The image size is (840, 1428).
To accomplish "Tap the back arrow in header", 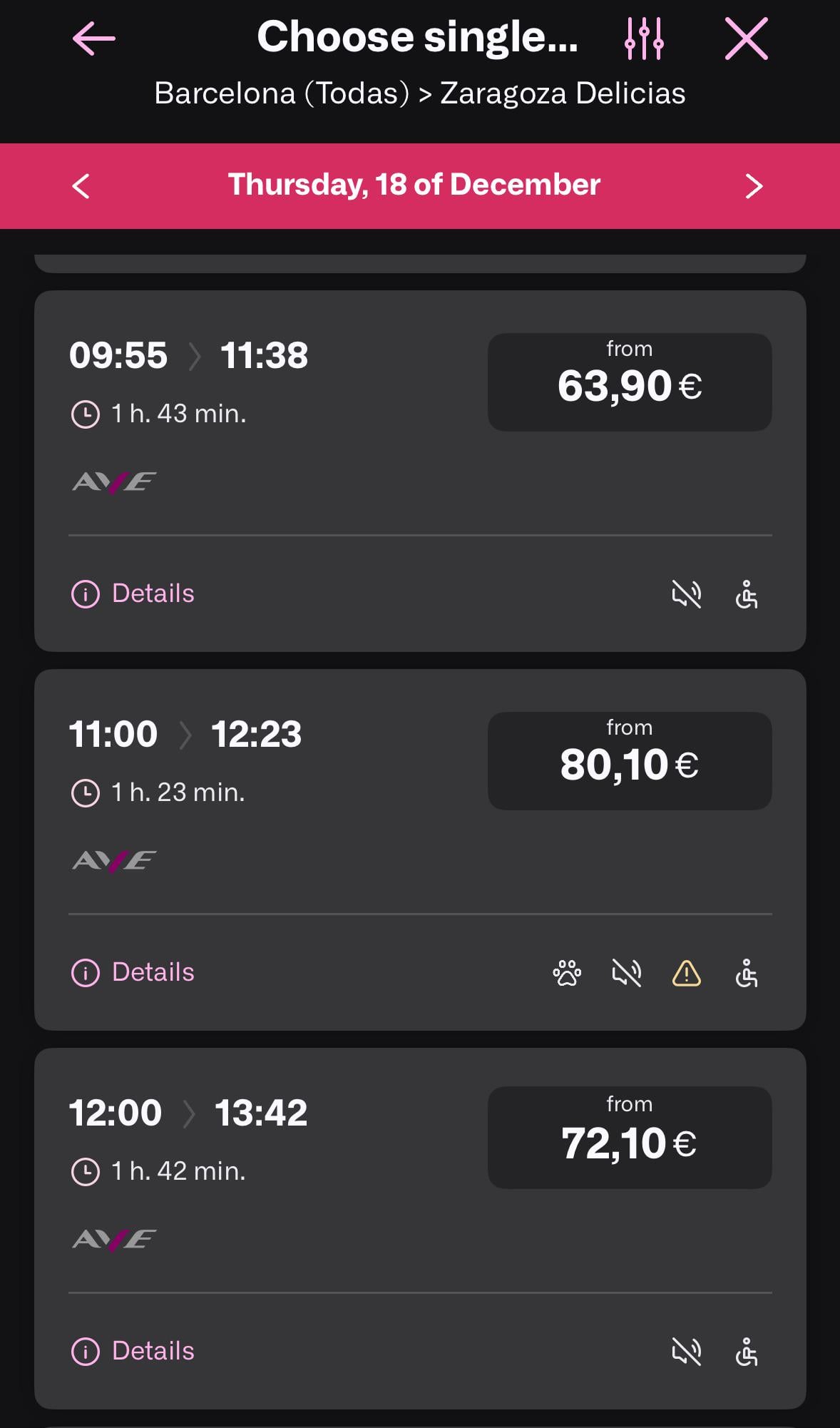I will click(94, 39).
